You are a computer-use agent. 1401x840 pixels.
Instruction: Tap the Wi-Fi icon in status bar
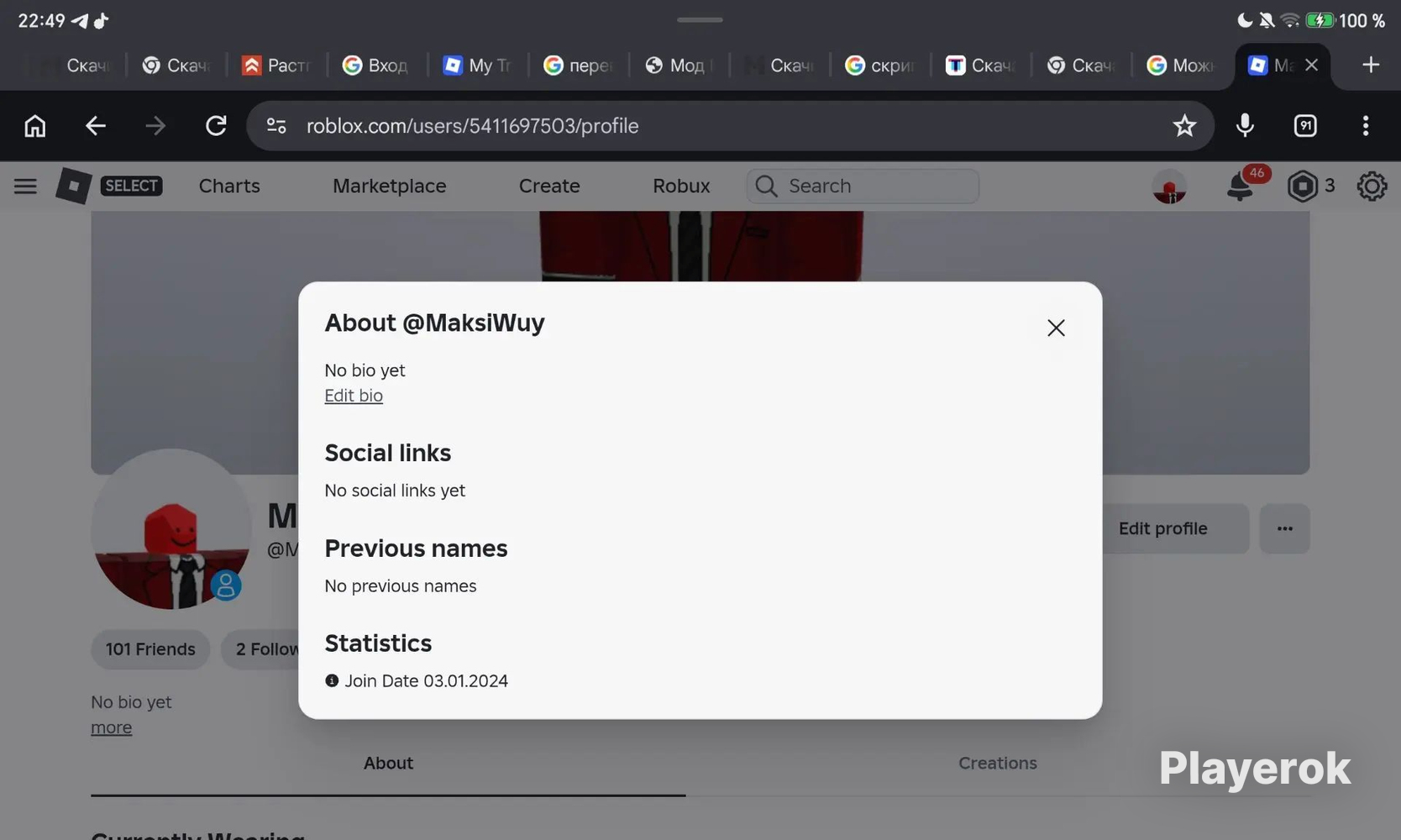(1290, 20)
